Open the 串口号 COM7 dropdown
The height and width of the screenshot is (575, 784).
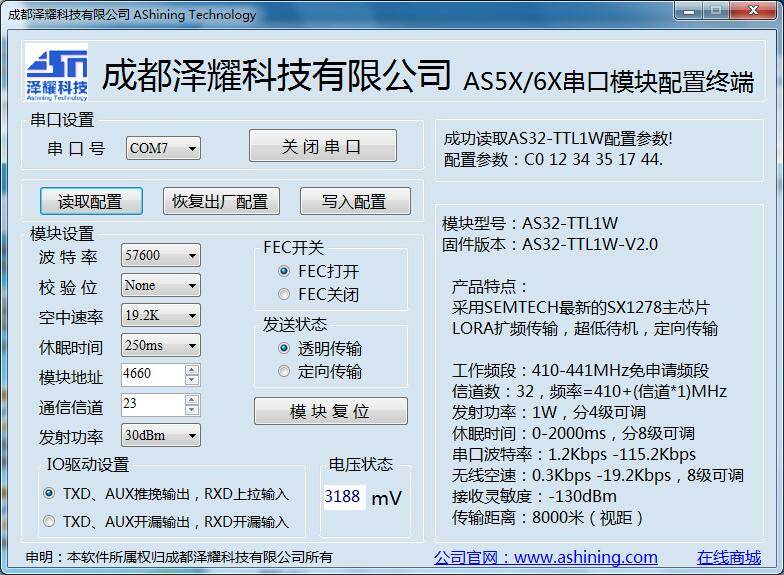tap(163, 148)
